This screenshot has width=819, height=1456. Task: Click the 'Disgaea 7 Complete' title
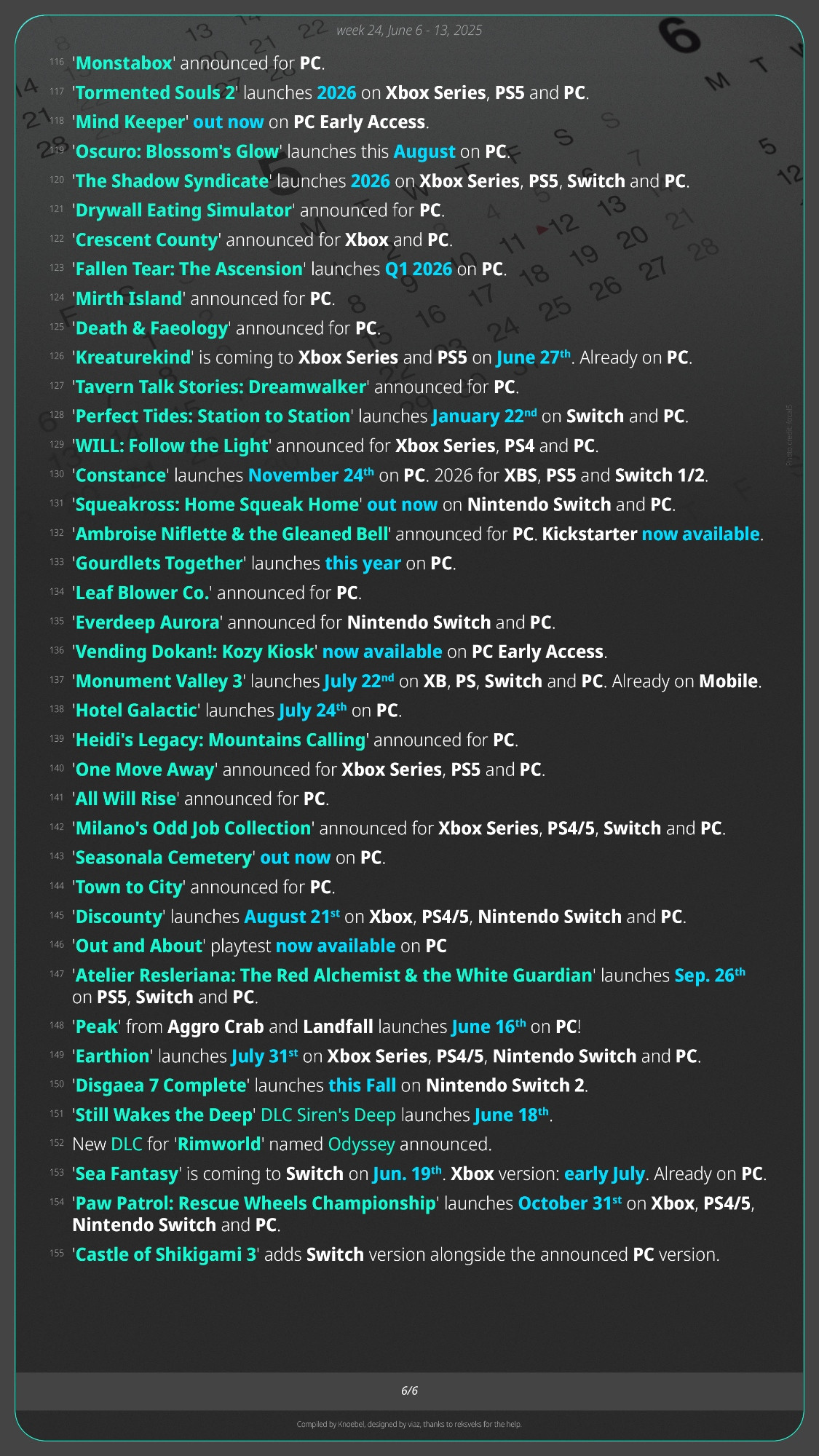tap(161, 1085)
